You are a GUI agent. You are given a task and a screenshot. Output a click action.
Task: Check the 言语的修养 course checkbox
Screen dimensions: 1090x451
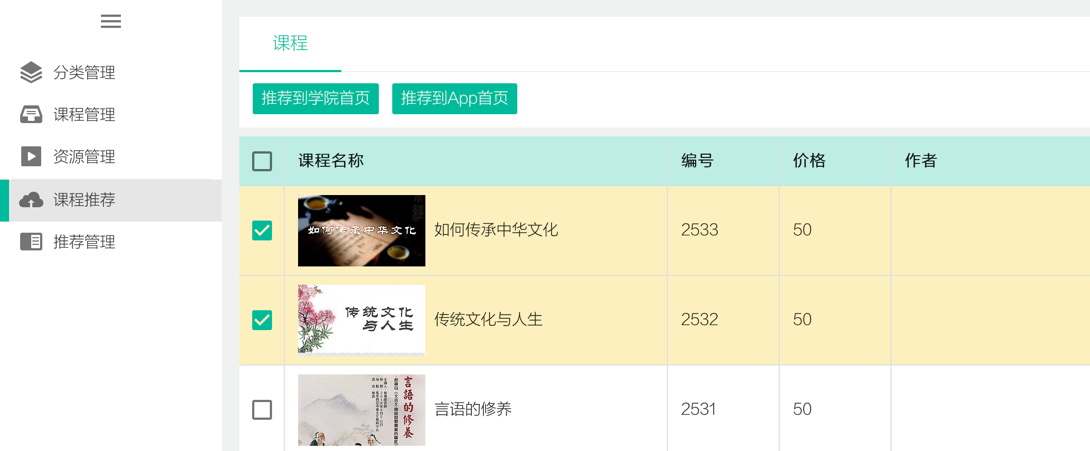pyautogui.click(x=262, y=410)
